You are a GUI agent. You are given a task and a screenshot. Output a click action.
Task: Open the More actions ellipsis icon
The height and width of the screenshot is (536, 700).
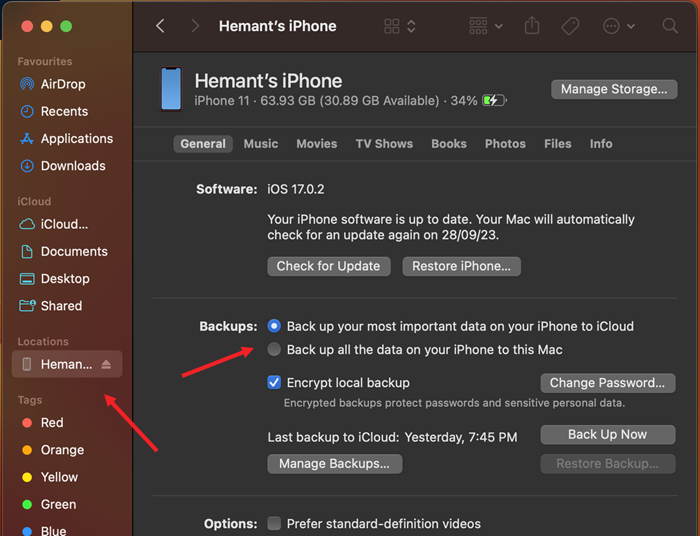click(x=611, y=26)
